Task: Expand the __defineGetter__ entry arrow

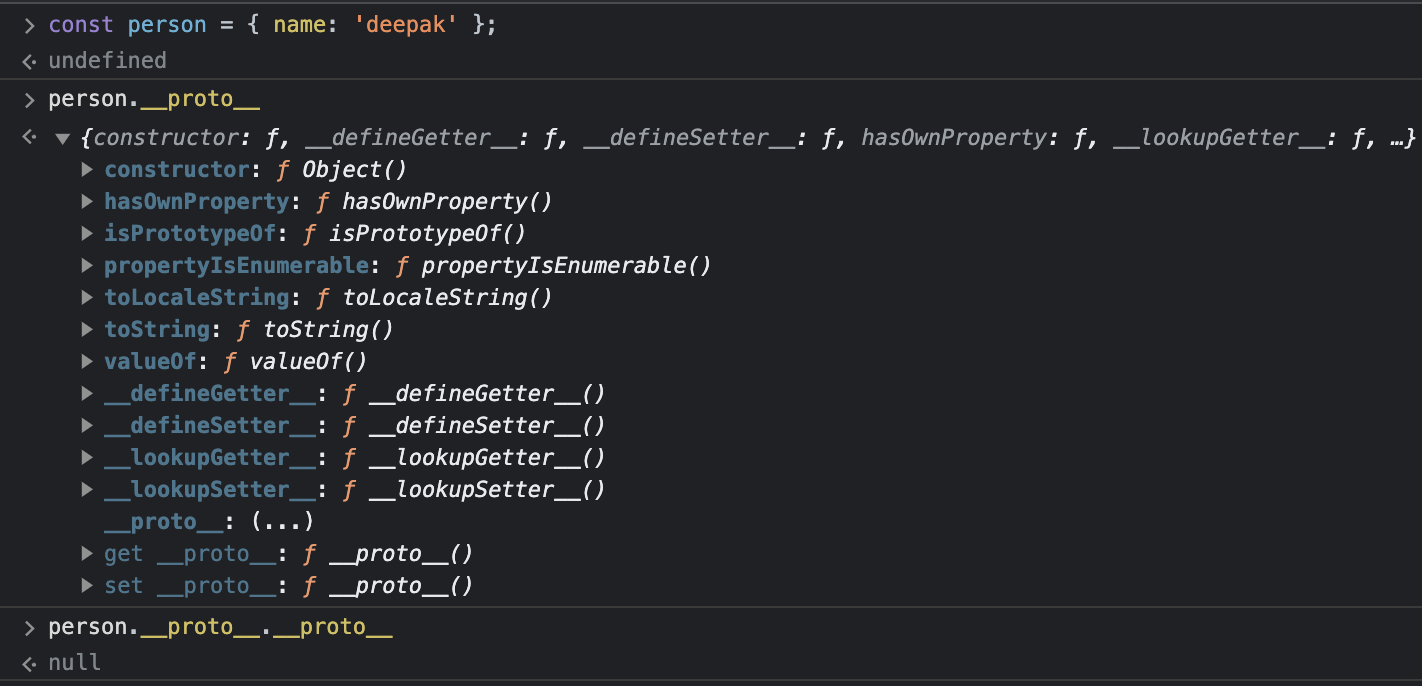Action: 87,394
